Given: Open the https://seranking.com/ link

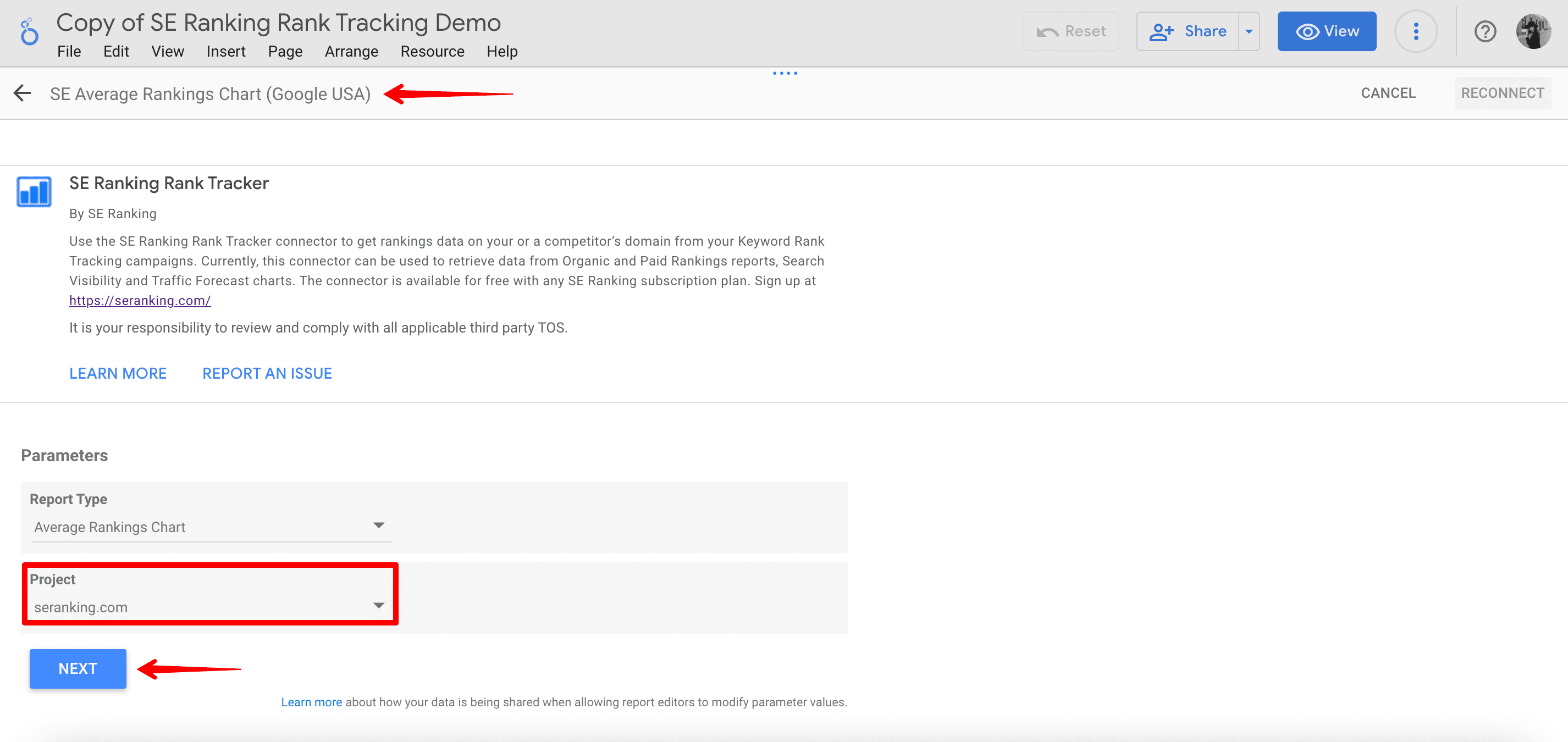Looking at the screenshot, I should pyautogui.click(x=140, y=300).
